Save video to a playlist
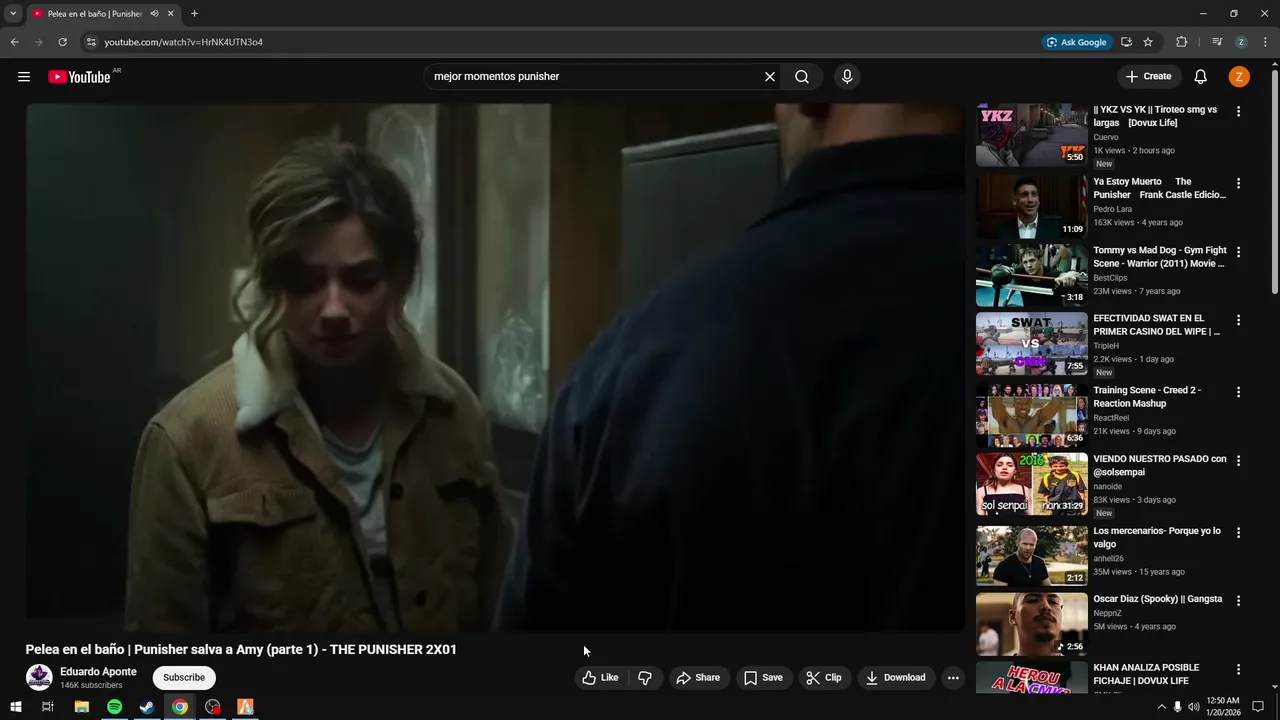Screen dimensions: 1280x720 (x=763, y=678)
